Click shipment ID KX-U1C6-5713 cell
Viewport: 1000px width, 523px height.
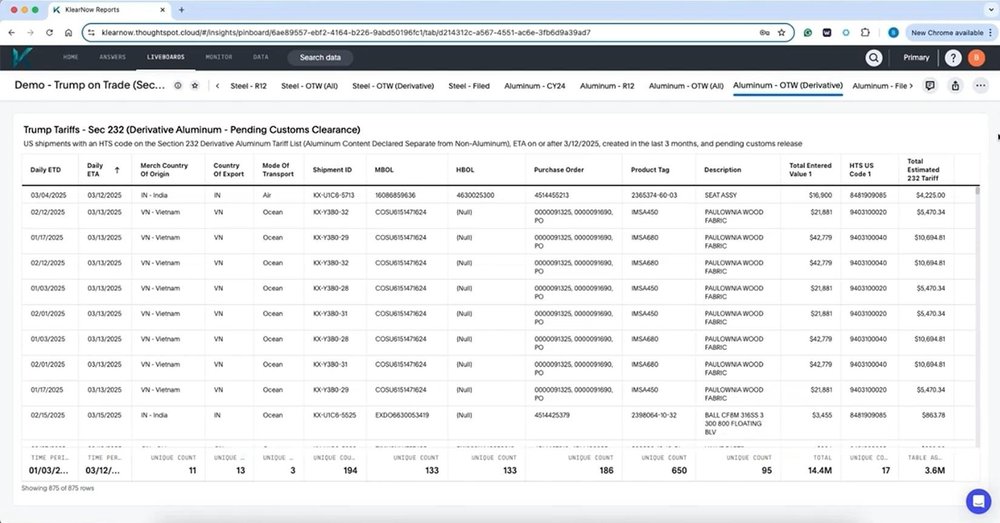334,195
